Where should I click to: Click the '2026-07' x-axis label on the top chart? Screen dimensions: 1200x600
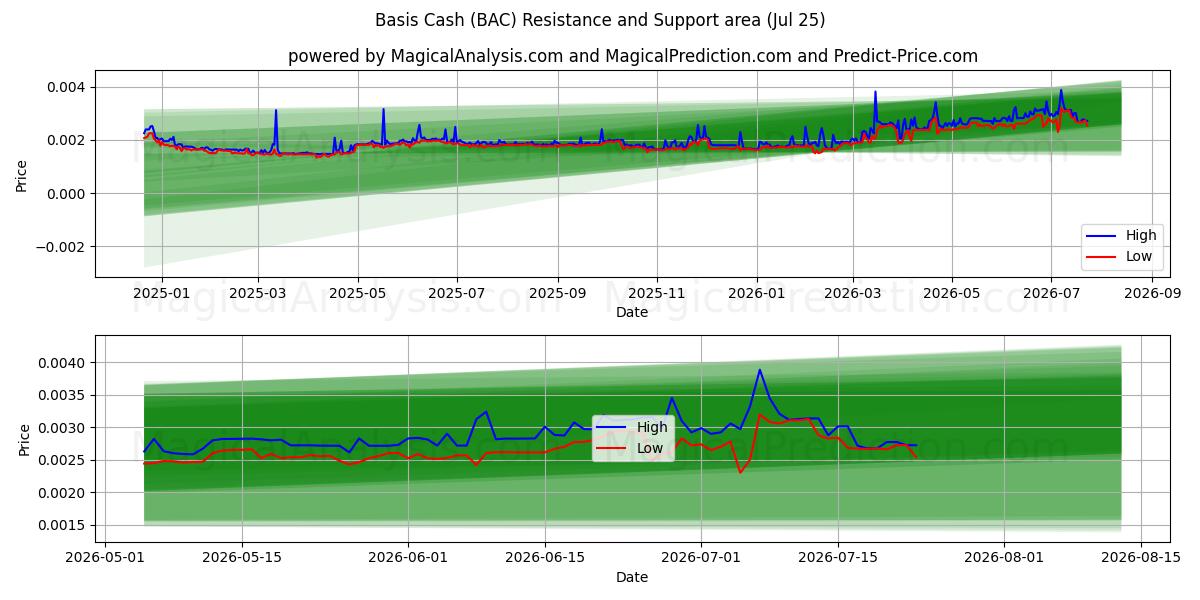(1051, 294)
